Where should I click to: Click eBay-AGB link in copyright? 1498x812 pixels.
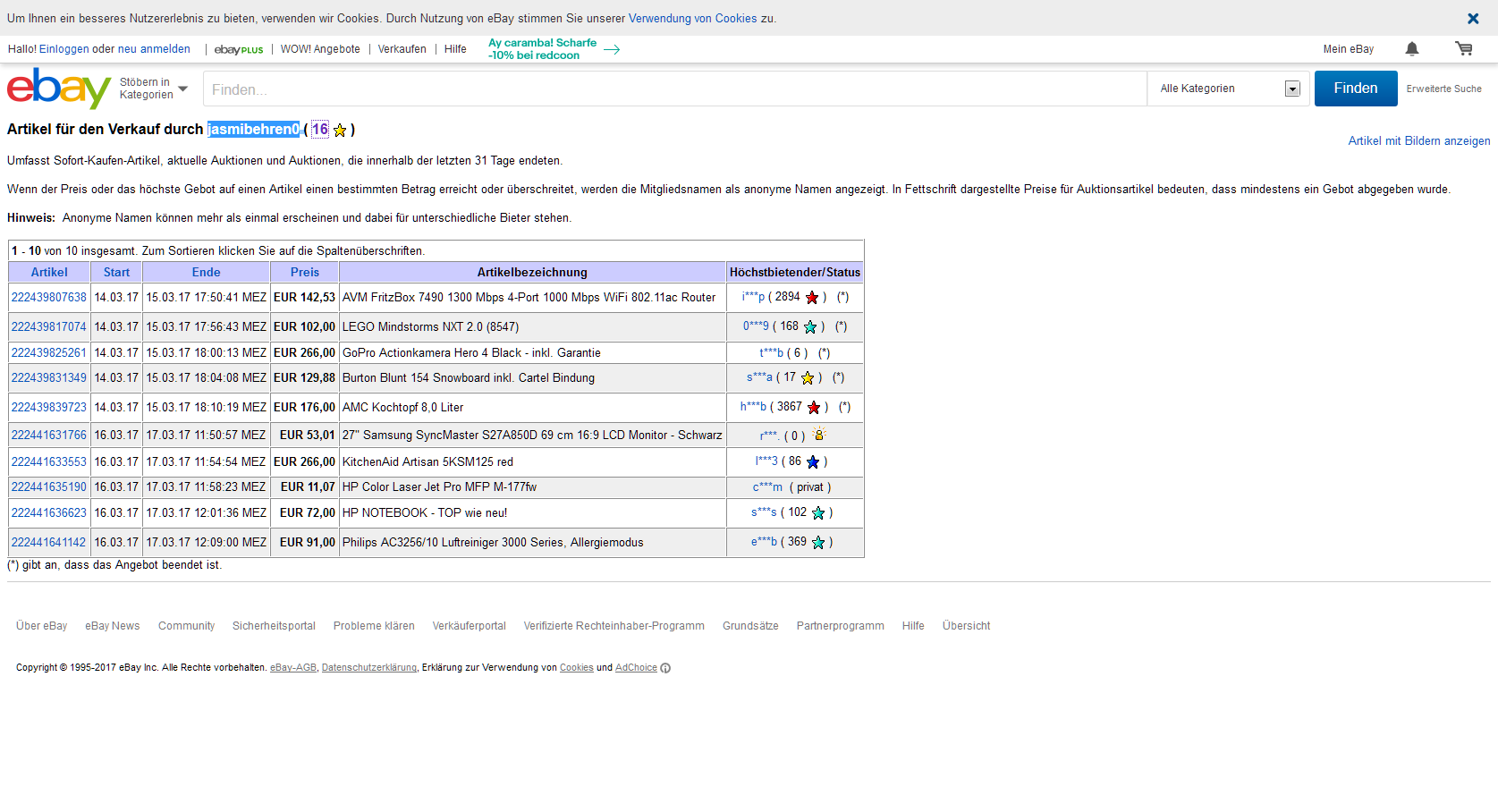pyautogui.click(x=293, y=668)
